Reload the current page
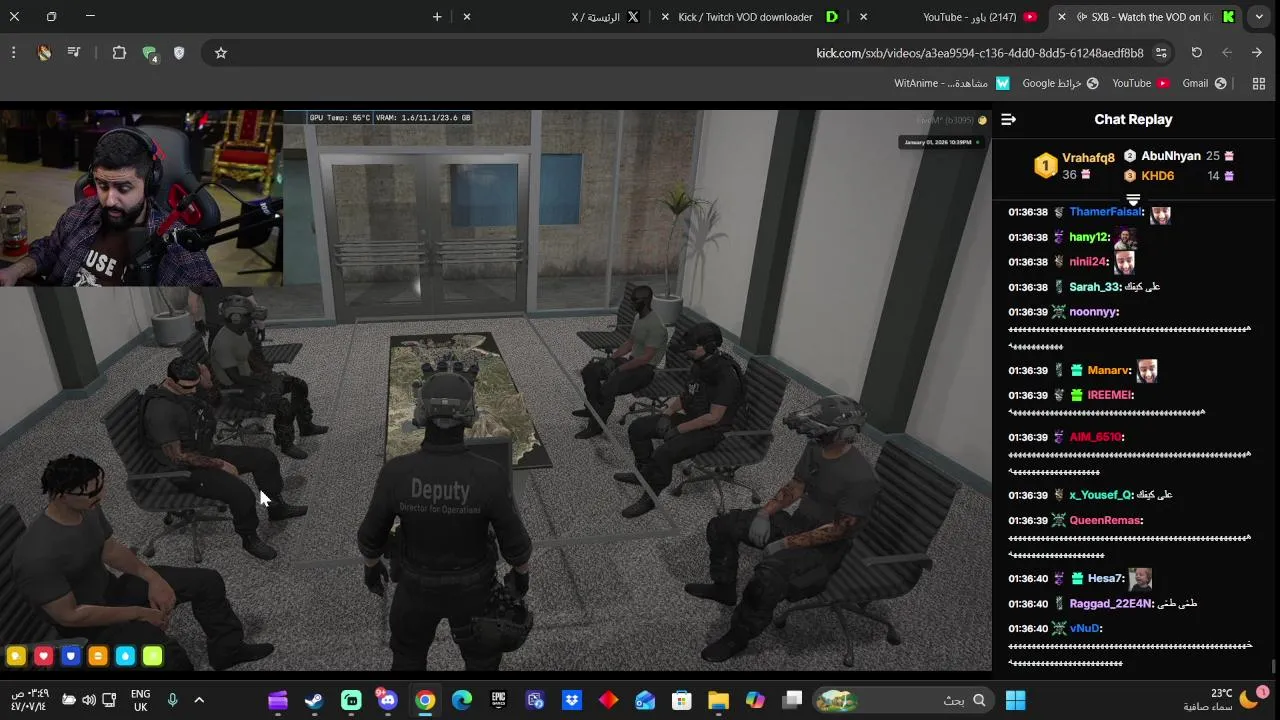The width and height of the screenshot is (1280, 720). [1196, 53]
